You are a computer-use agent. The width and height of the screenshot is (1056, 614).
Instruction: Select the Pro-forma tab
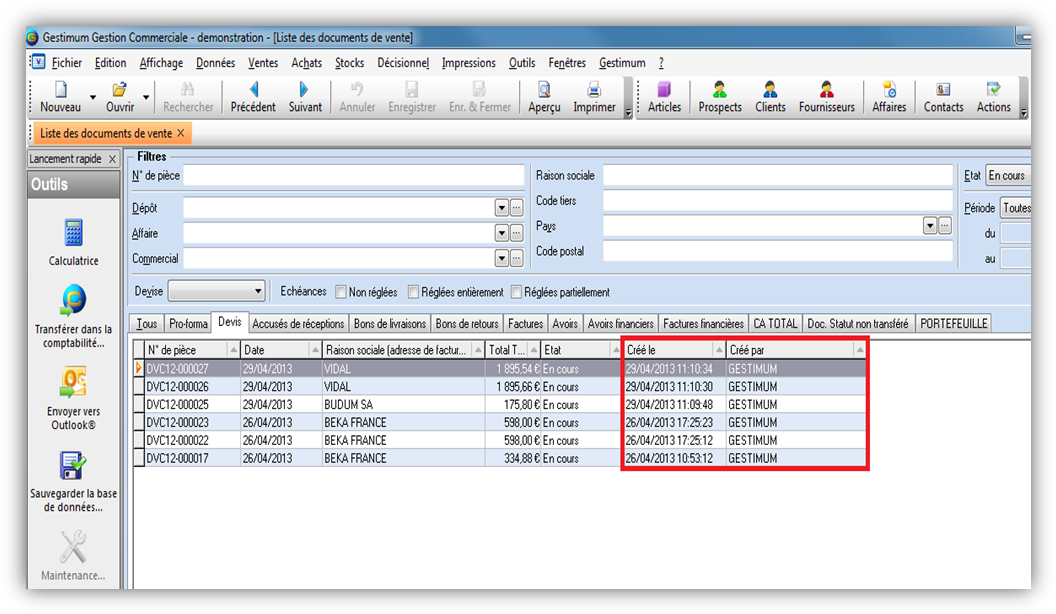(189, 324)
